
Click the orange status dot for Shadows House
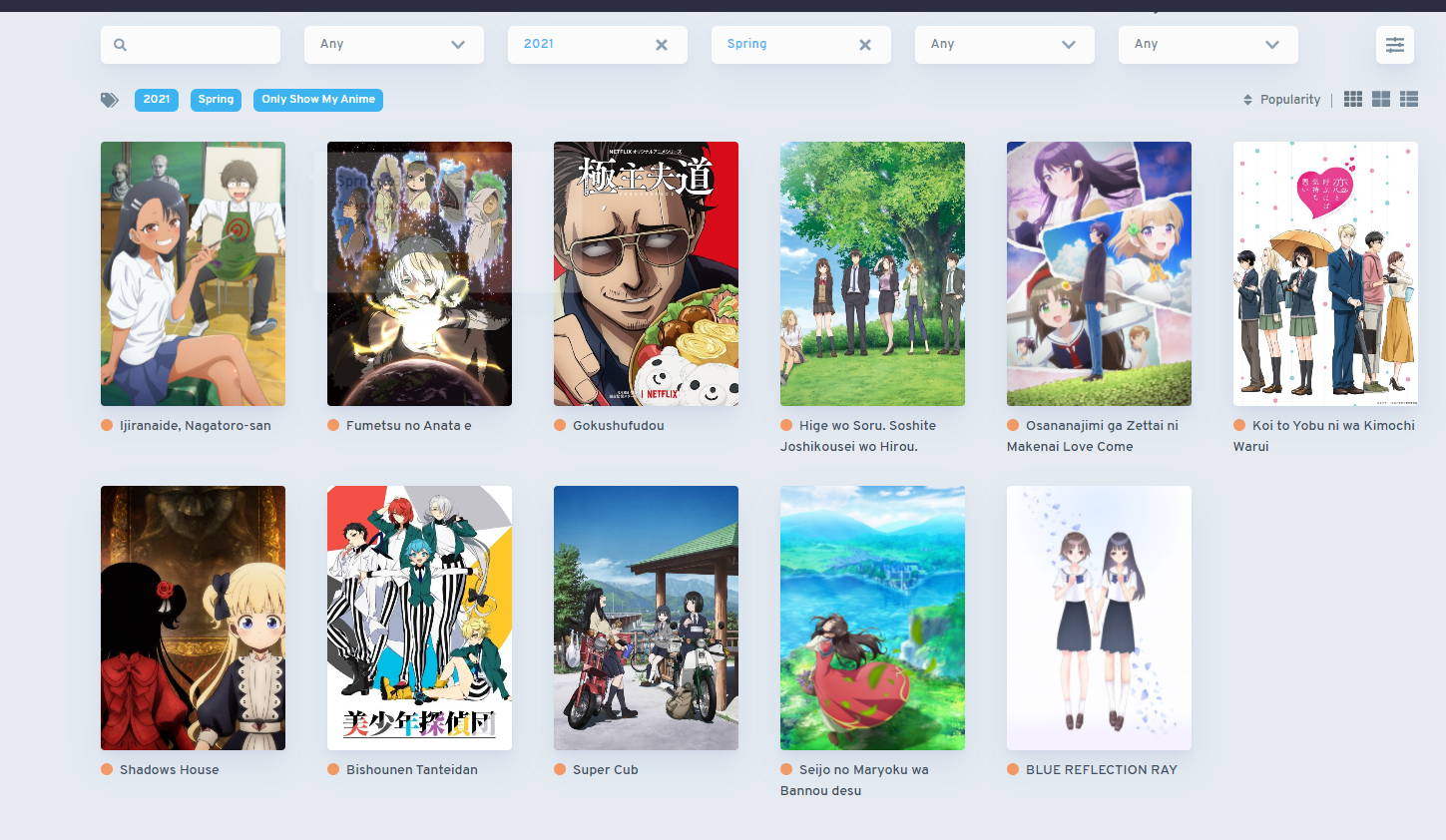coord(107,769)
